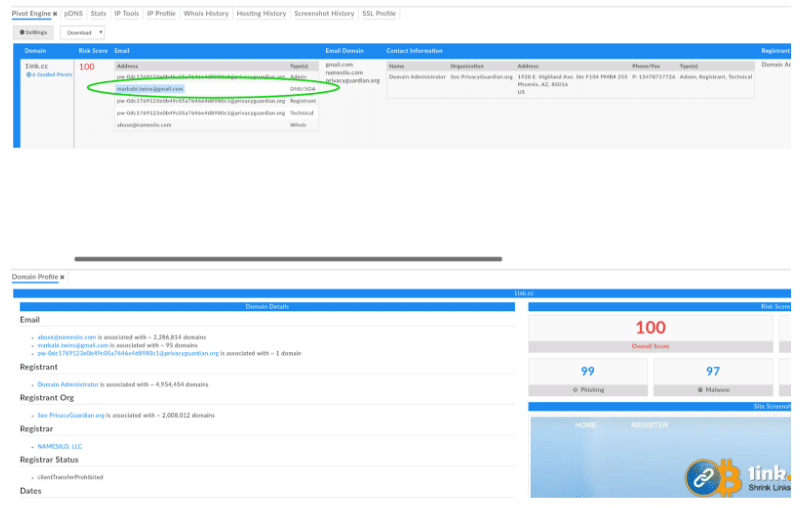Open the NAMESILO, LLC registrar link

tap(60, 447)
